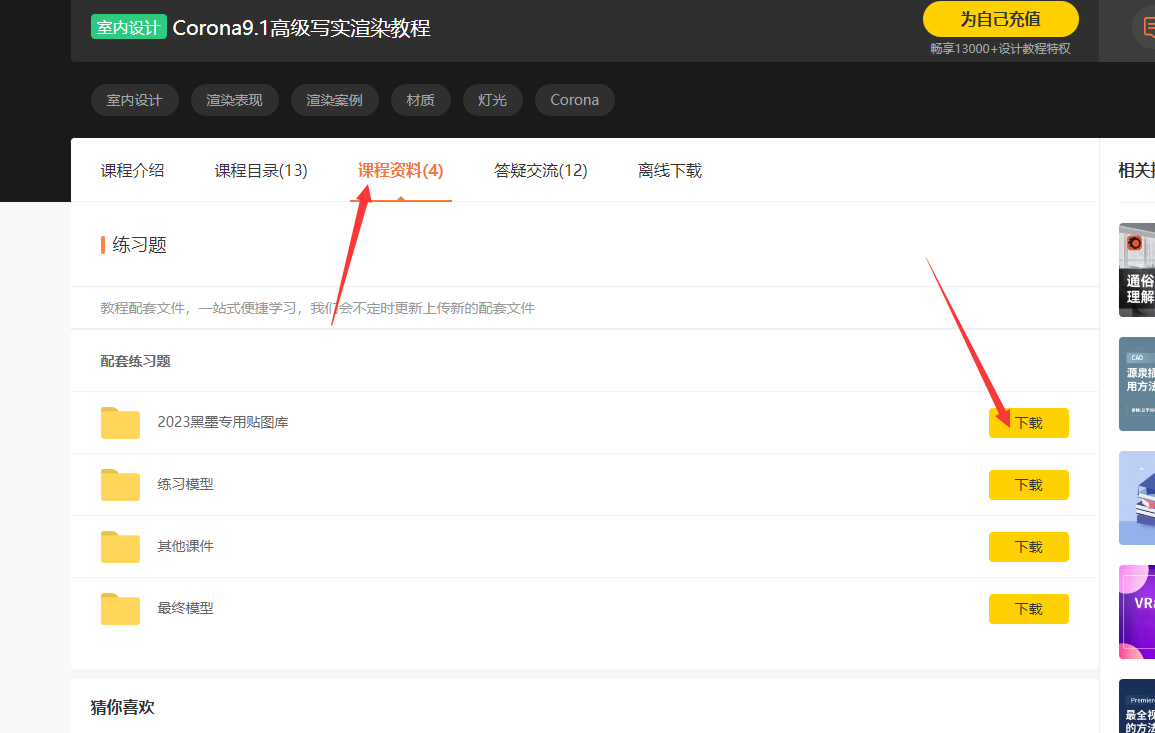
Task: Click the 最终模型 folder icon
Action: pos(120,609)
